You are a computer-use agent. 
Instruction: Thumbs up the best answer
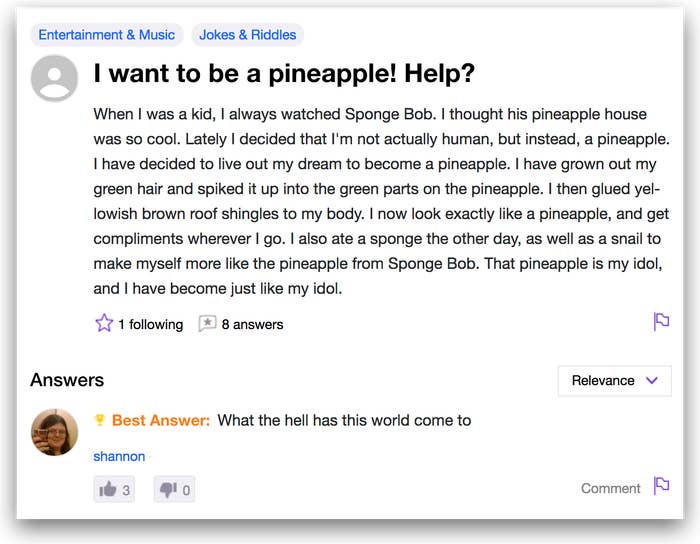(x=114, y=490)
